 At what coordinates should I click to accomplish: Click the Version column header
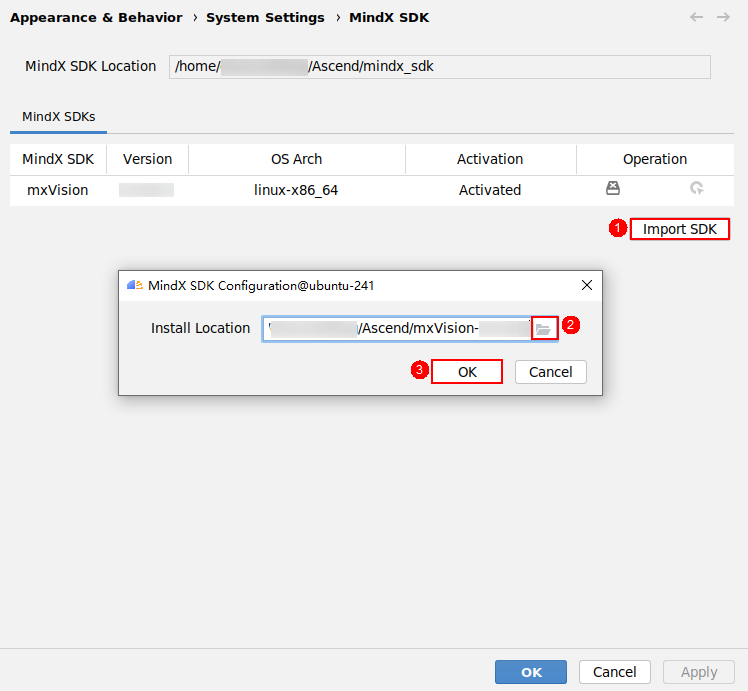[x=147, y=159]
